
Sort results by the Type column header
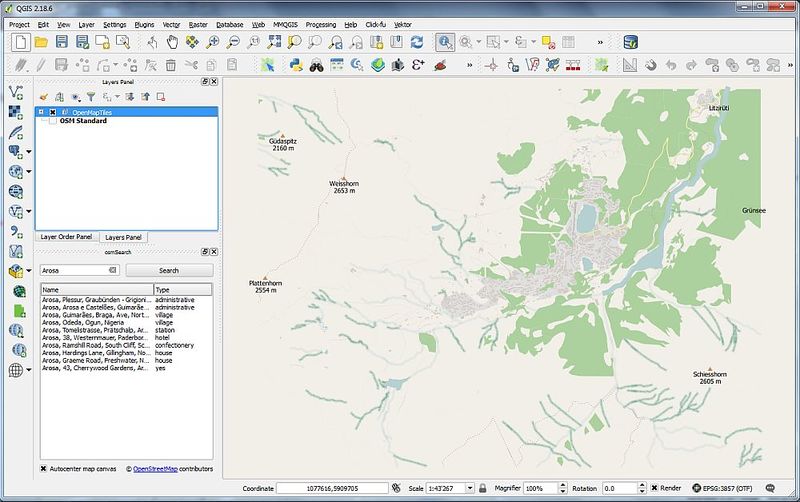pos(183,289)
